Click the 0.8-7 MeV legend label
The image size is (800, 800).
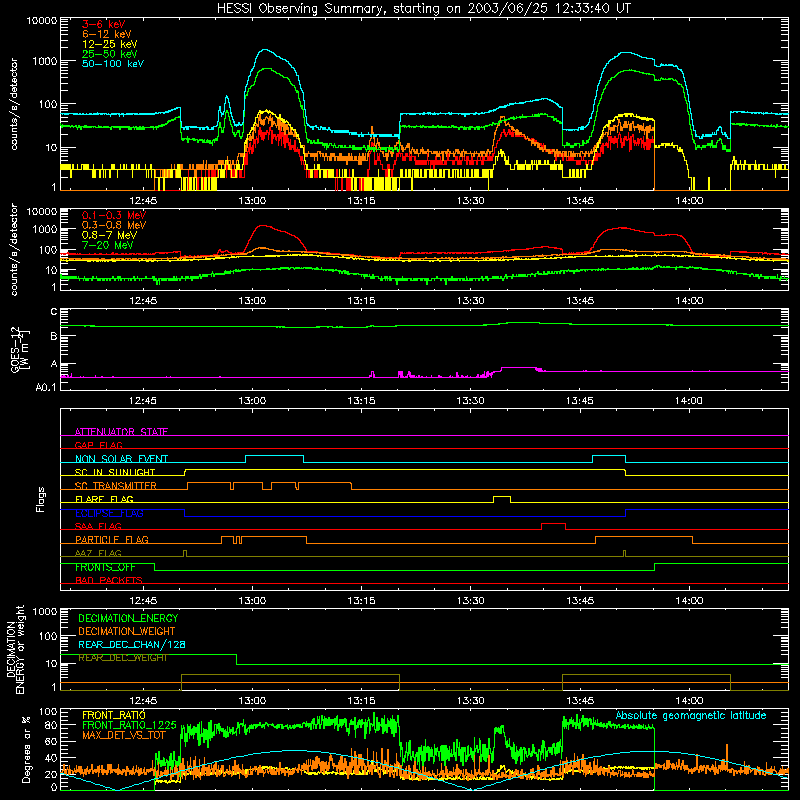point(109,235)
